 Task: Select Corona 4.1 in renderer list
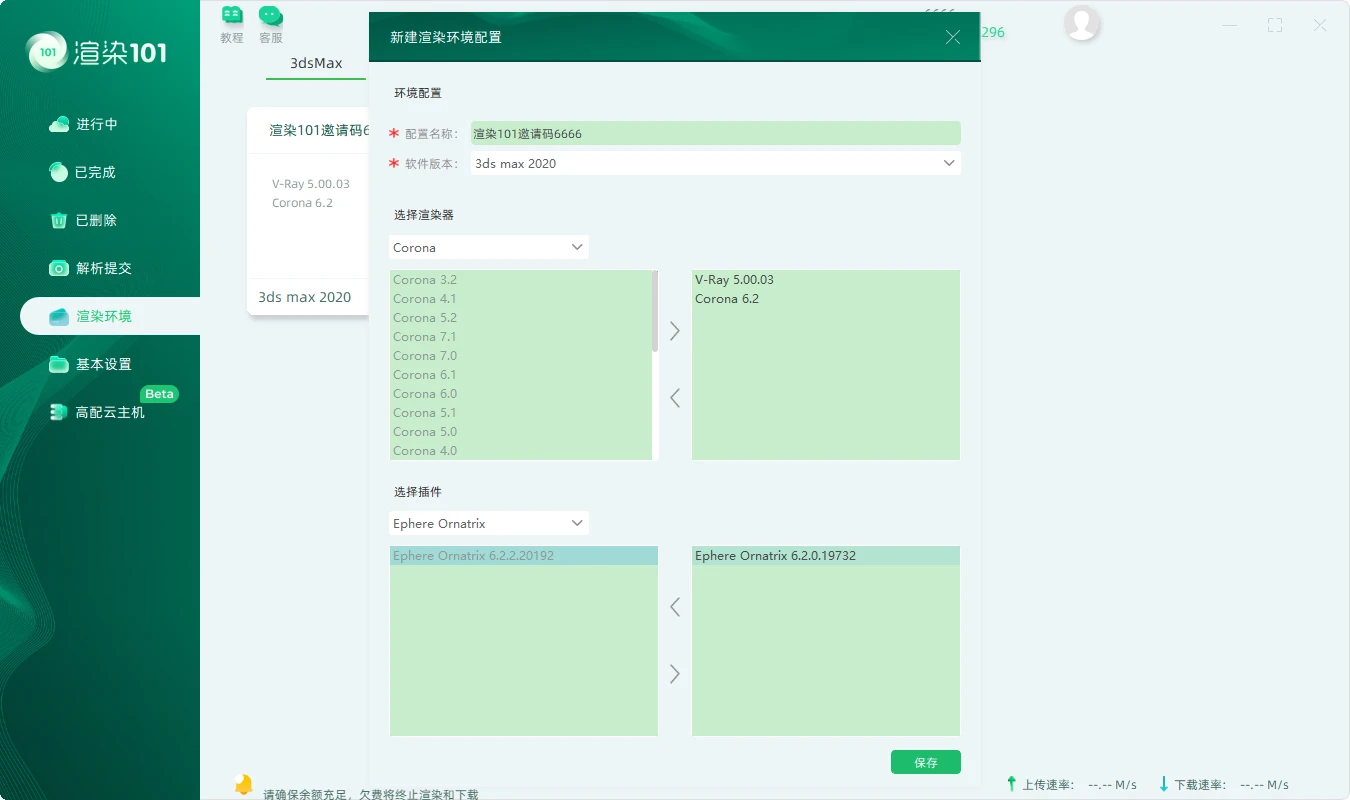point(521,299)
